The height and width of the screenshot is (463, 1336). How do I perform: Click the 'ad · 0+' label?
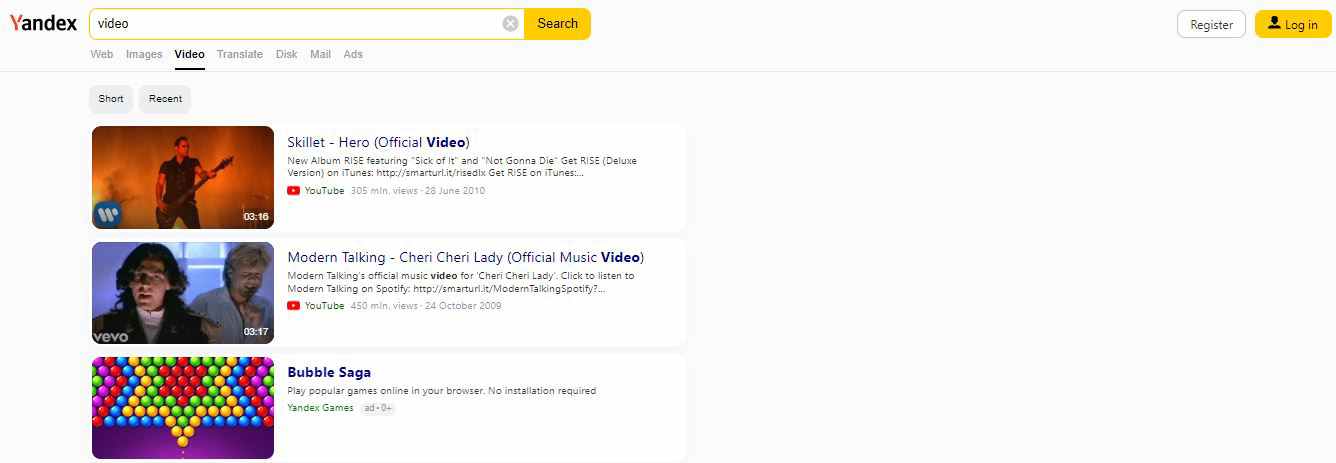tap(378, 408)
